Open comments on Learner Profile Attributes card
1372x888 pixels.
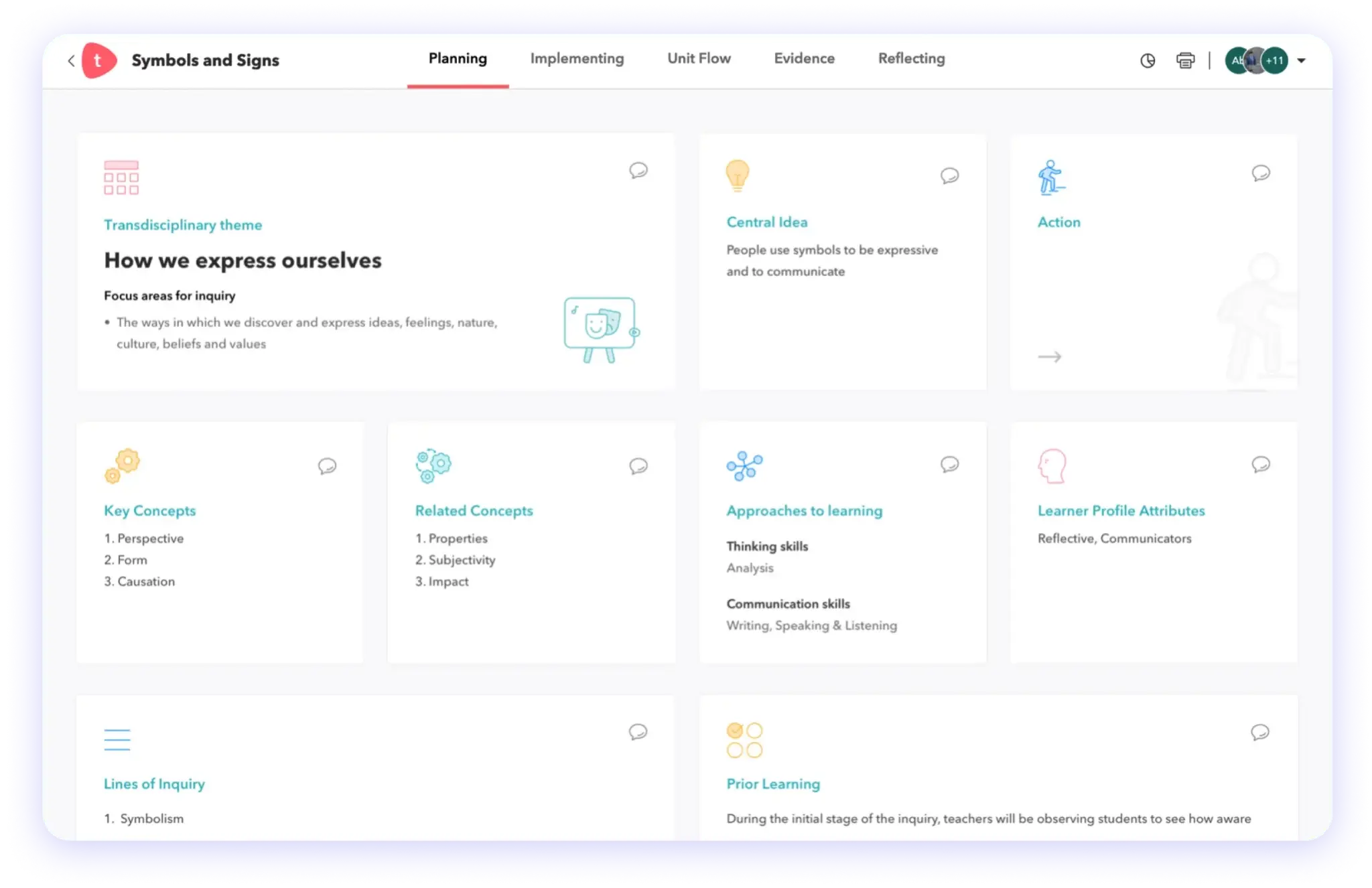[1261, 464]
